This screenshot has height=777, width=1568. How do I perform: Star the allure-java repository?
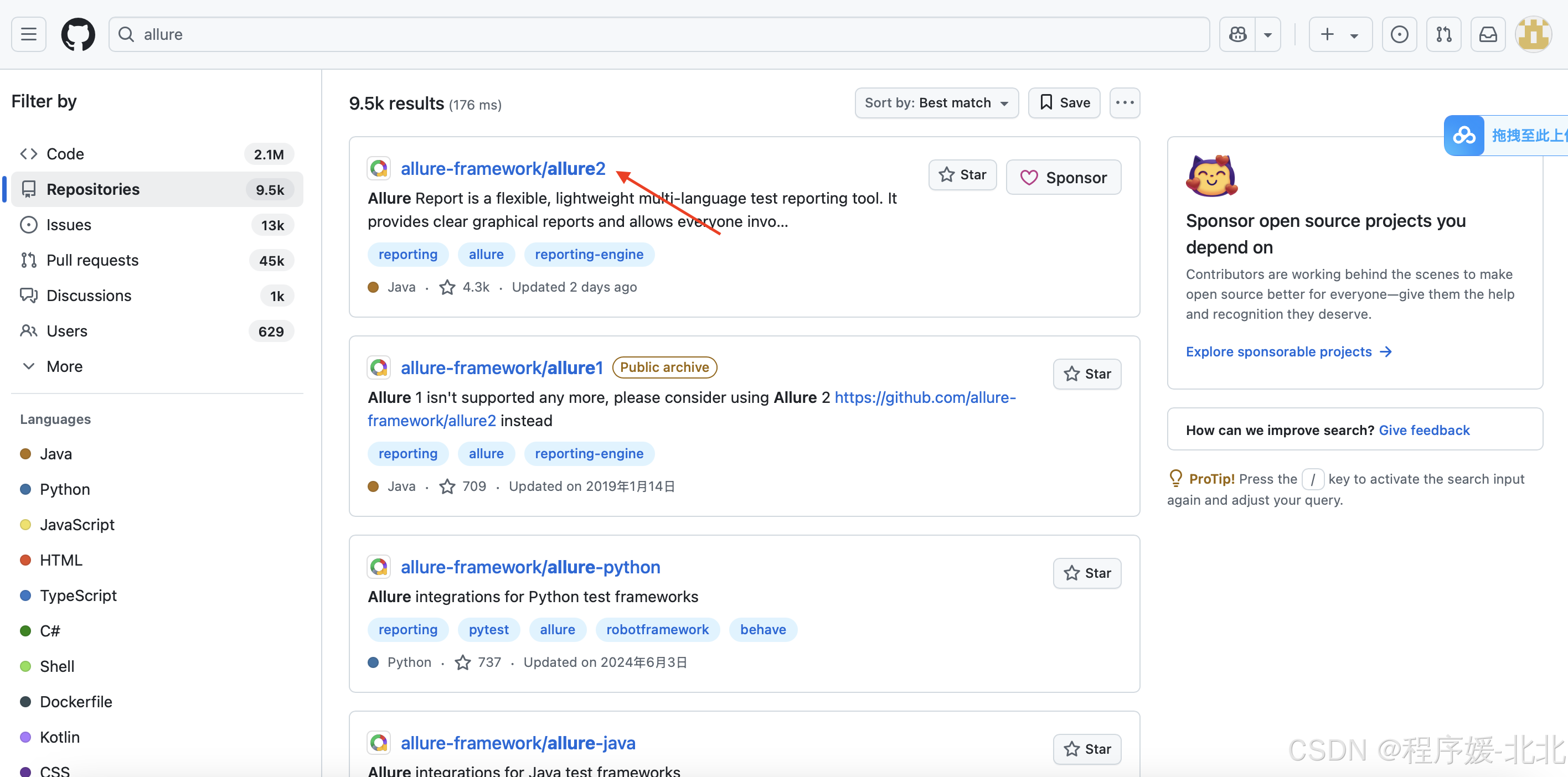[1087, 749]
